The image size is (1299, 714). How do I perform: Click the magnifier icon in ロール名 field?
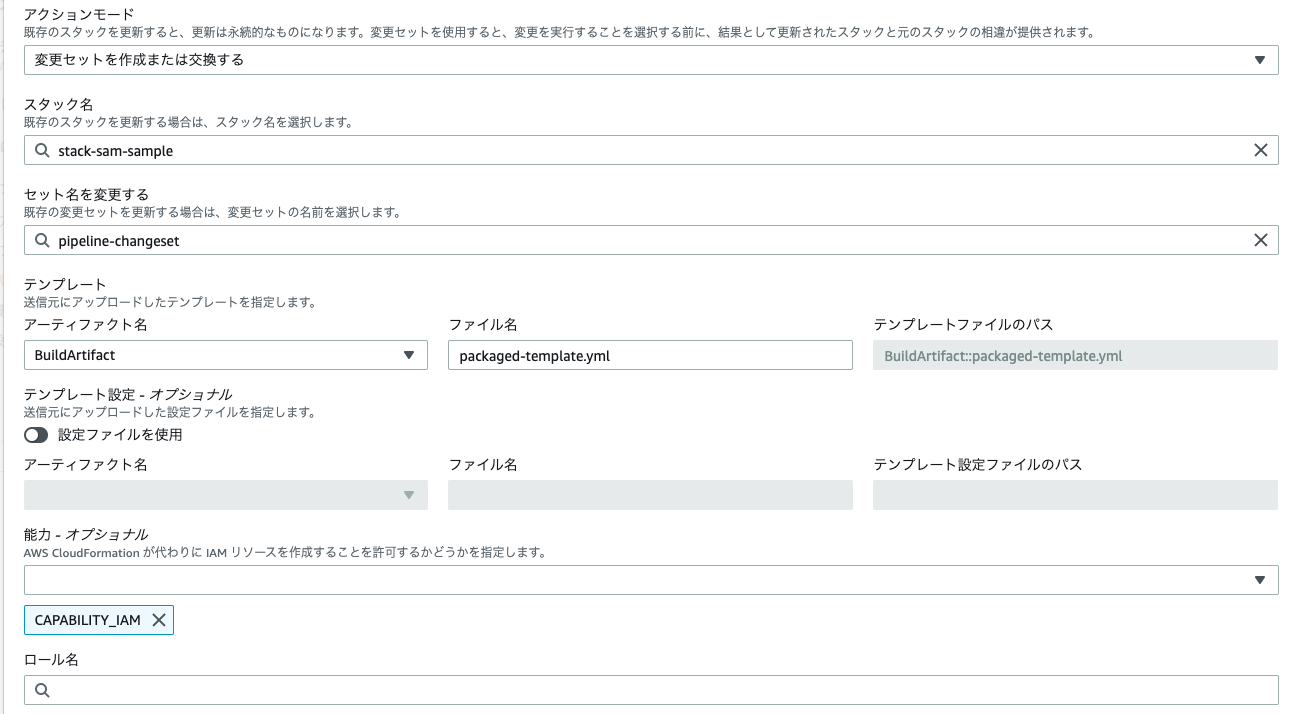[x=41, y=690]
